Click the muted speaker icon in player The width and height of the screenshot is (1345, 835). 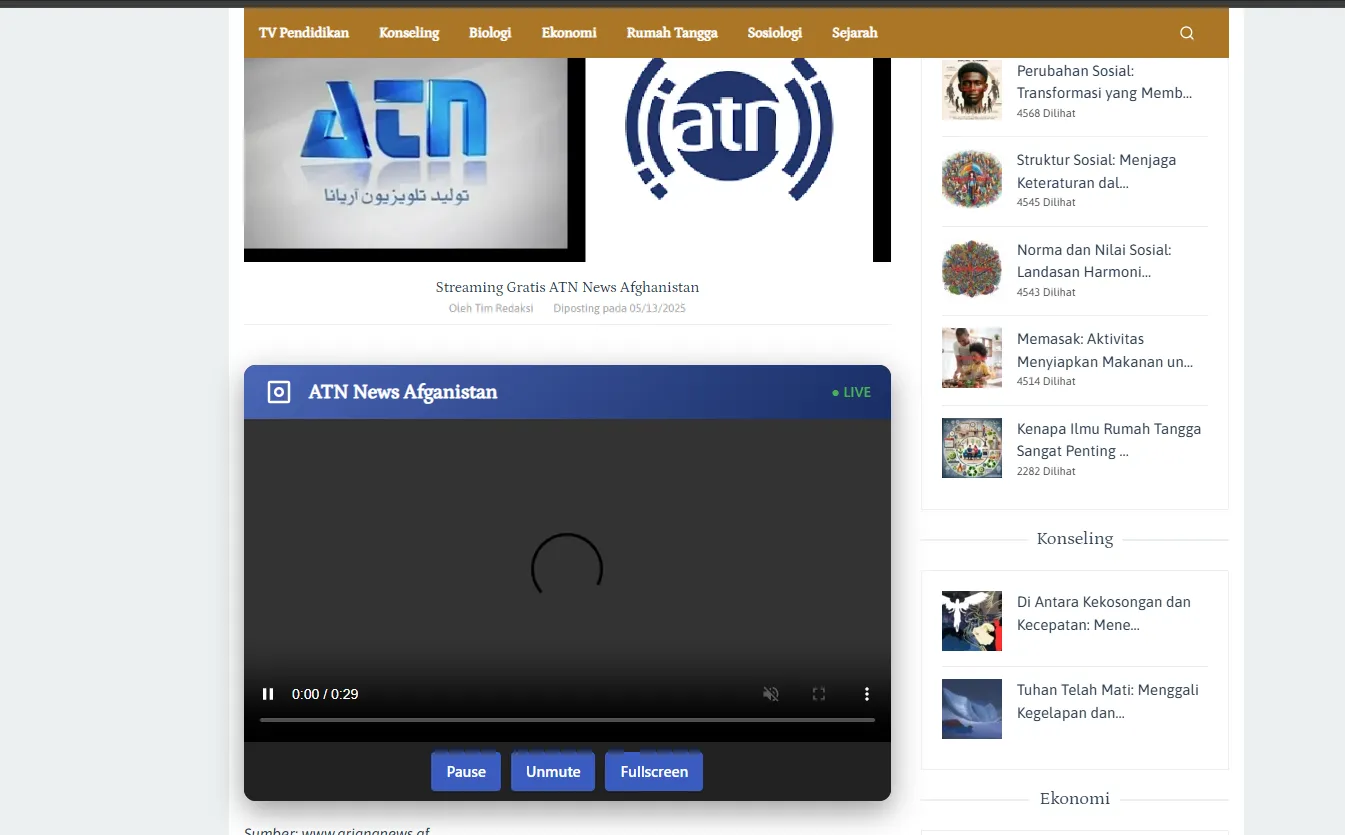pos(771,694)
